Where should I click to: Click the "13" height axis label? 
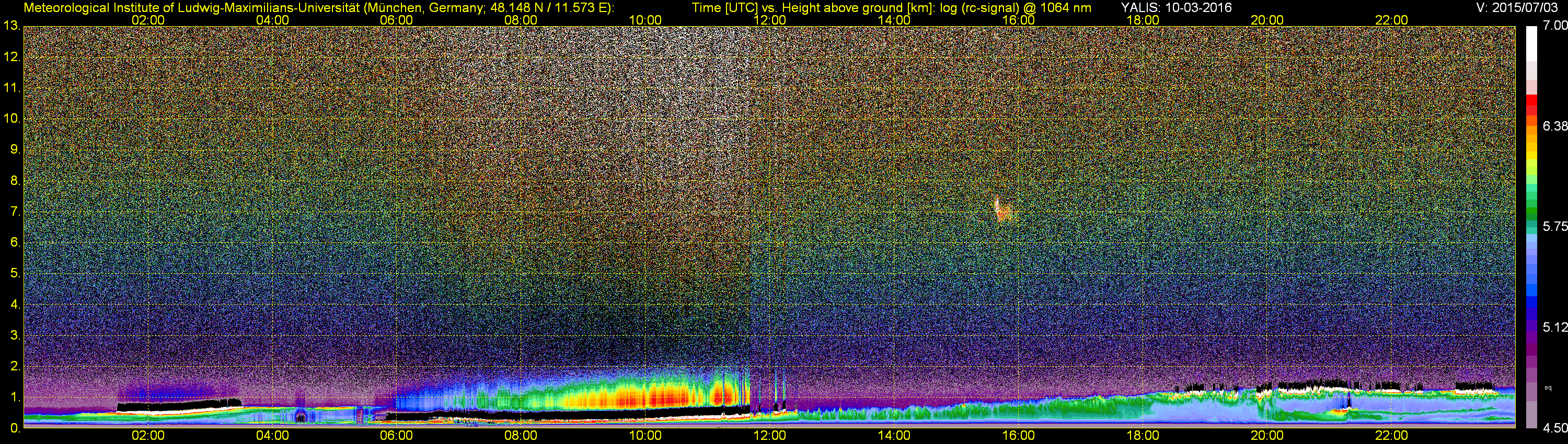pos(11,26)
